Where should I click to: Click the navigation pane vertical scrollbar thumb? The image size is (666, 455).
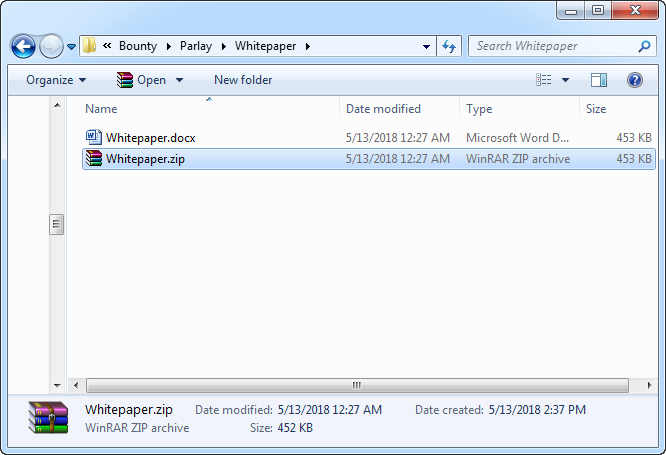(x=56, y=224)
